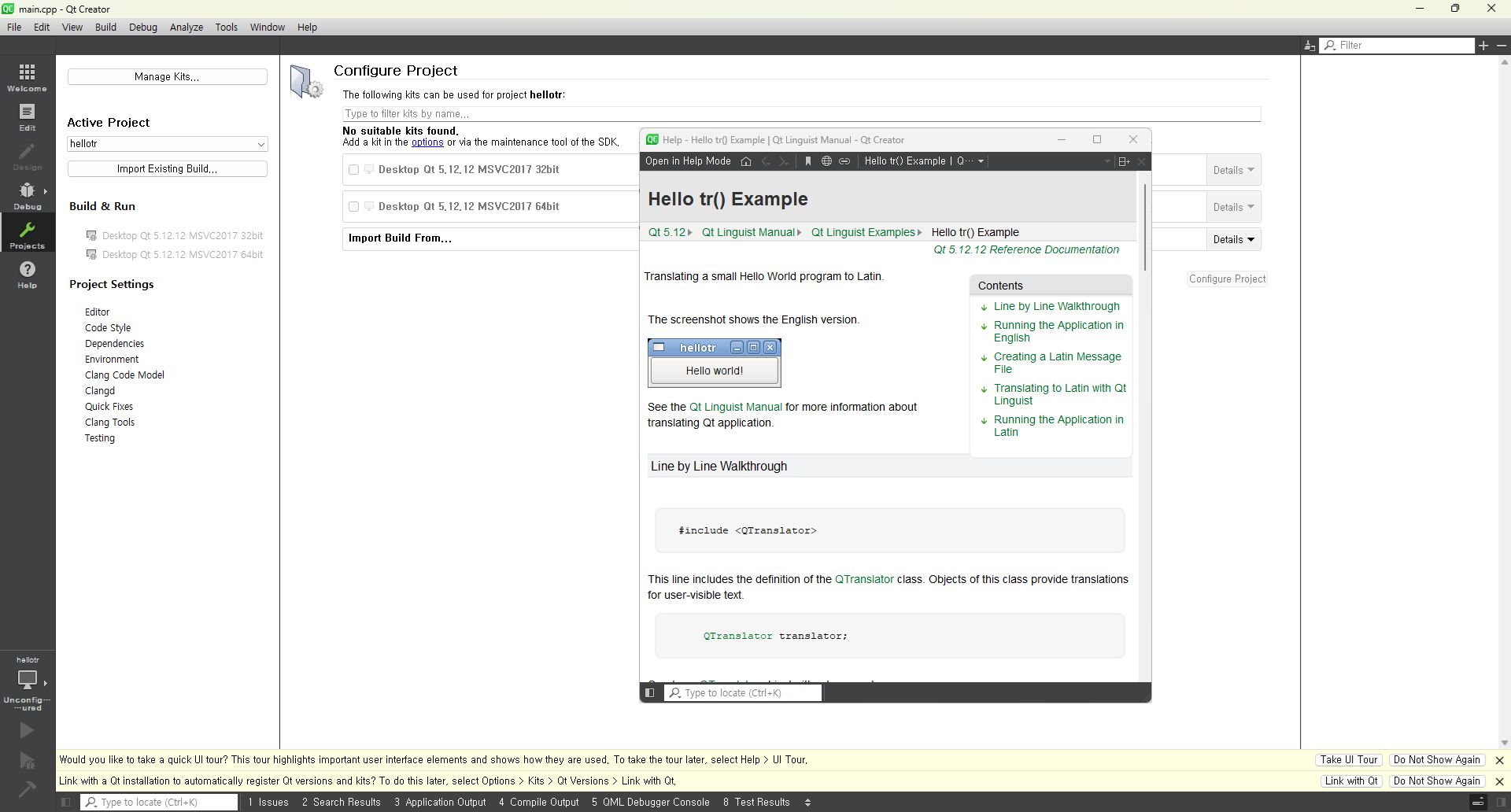Open the Tools menu
Image resolution: width=1511 pixels, height=812 pixels.
(227, 27)
